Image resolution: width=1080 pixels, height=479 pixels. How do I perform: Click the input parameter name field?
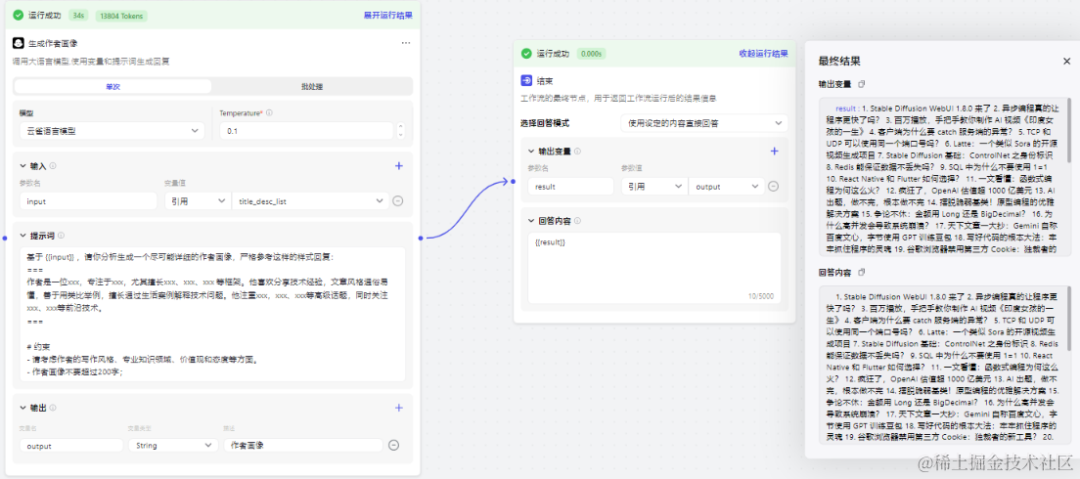click(88, 201)
